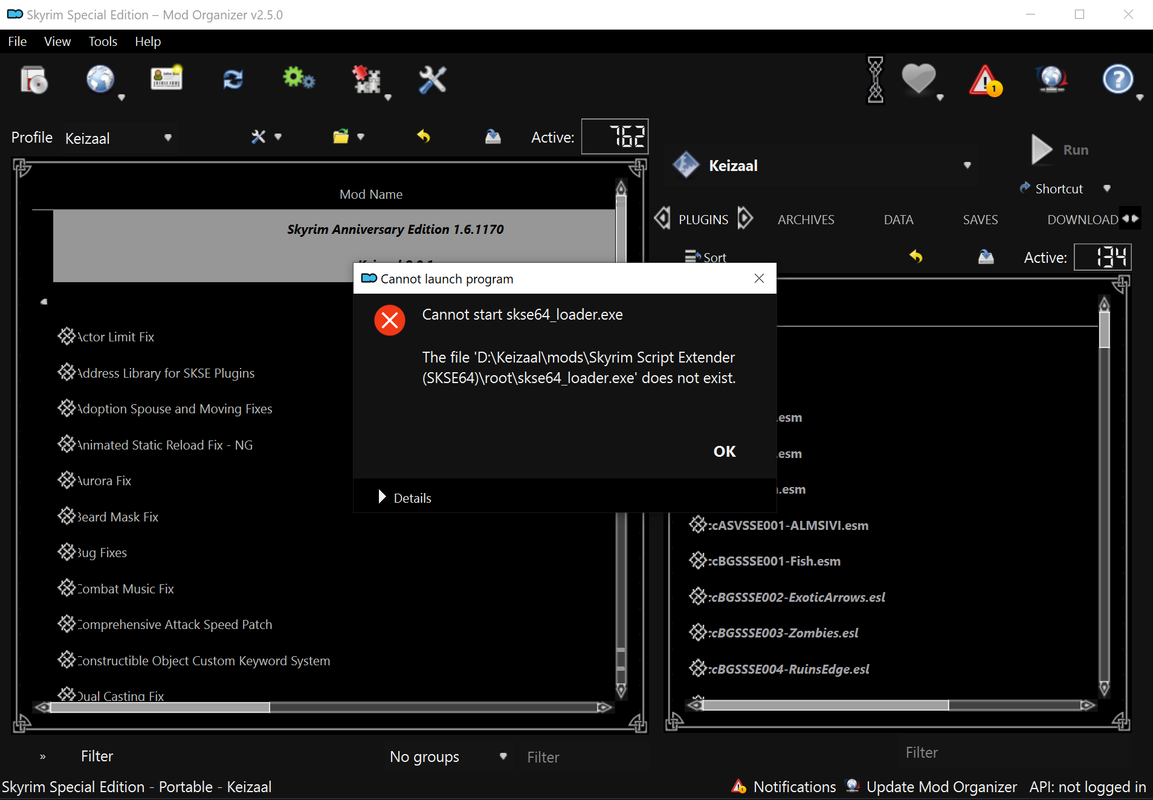Open the red warning notifications icon
Screen dimensions: 1153x800
tap(985, 80)
